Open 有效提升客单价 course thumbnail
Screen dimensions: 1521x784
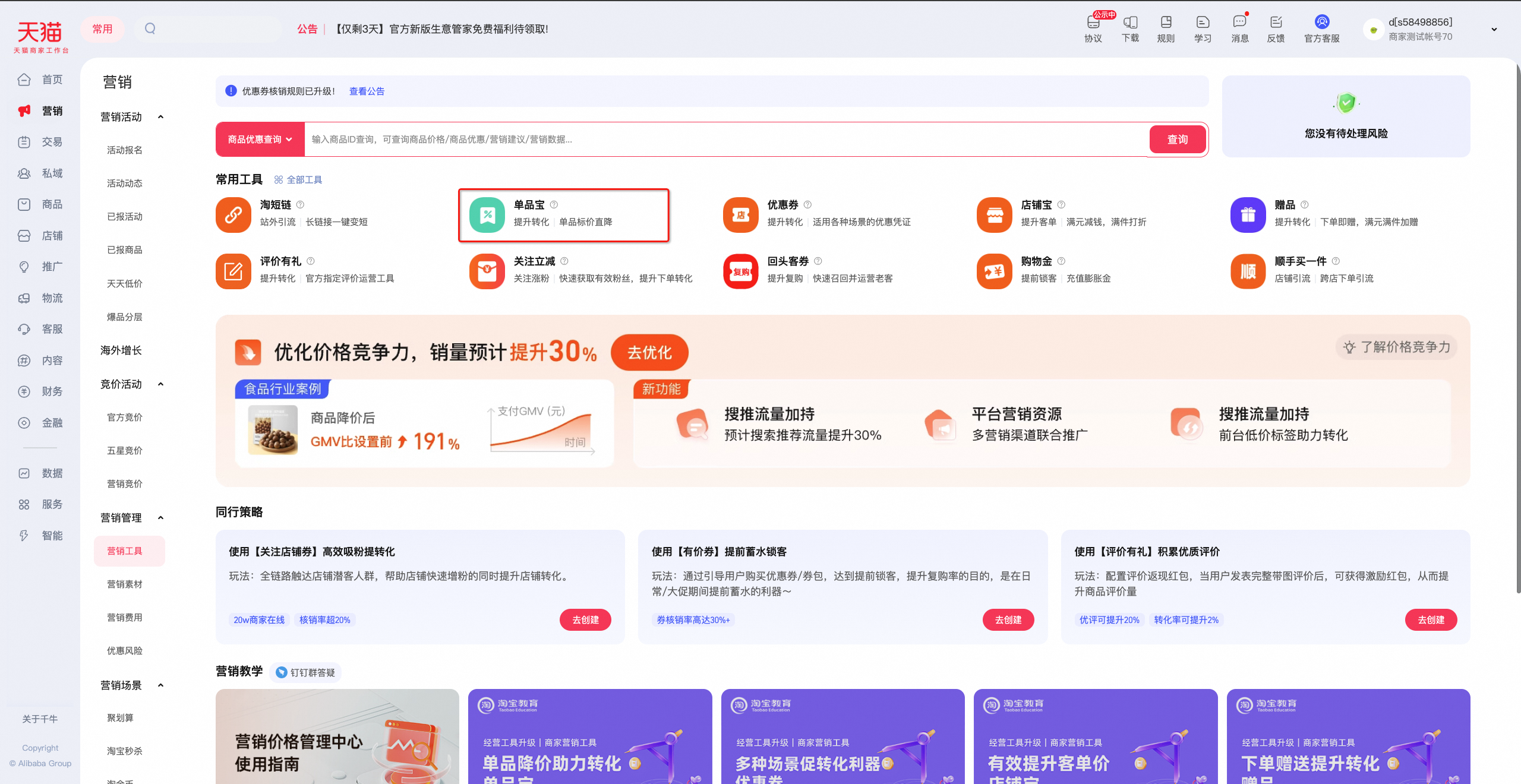coord(1096,736)
